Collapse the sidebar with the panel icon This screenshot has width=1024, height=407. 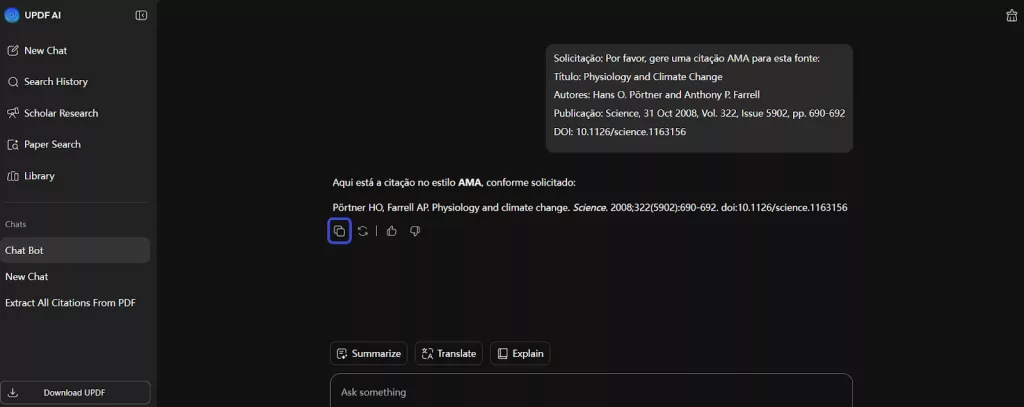tap(141, 15)
